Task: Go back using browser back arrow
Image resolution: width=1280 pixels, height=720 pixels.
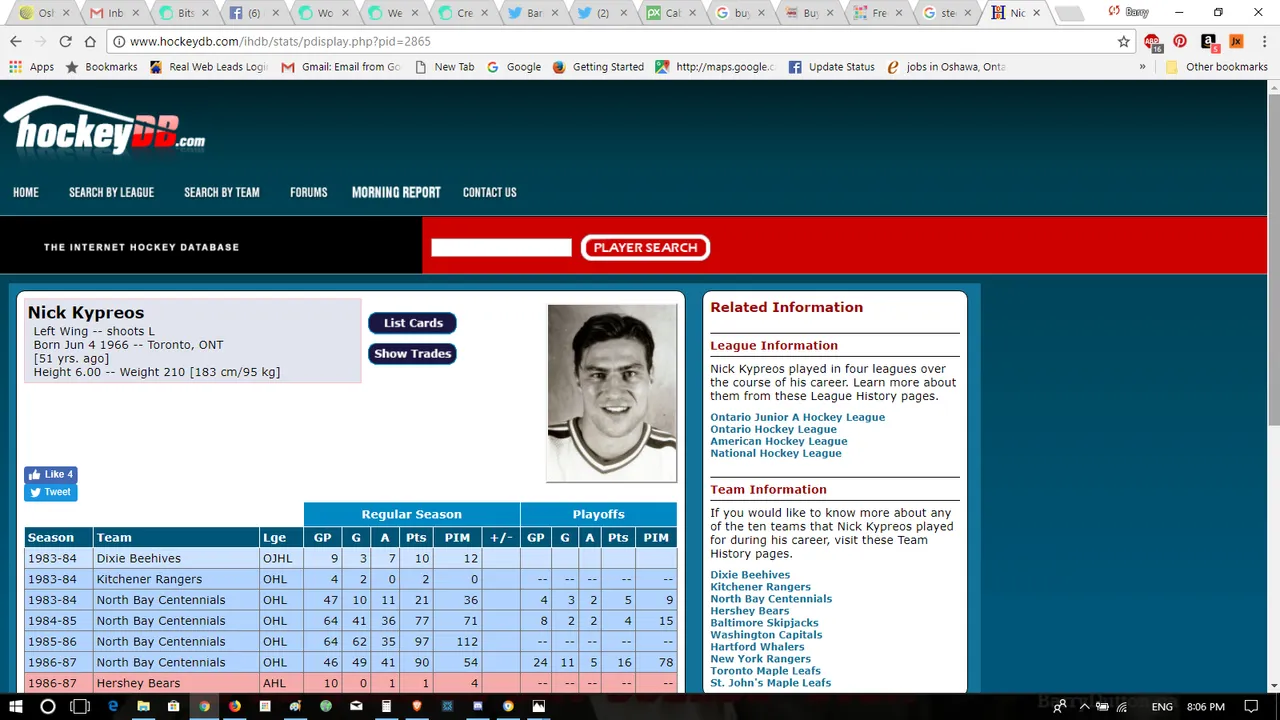Action: [x=16, y=41]
